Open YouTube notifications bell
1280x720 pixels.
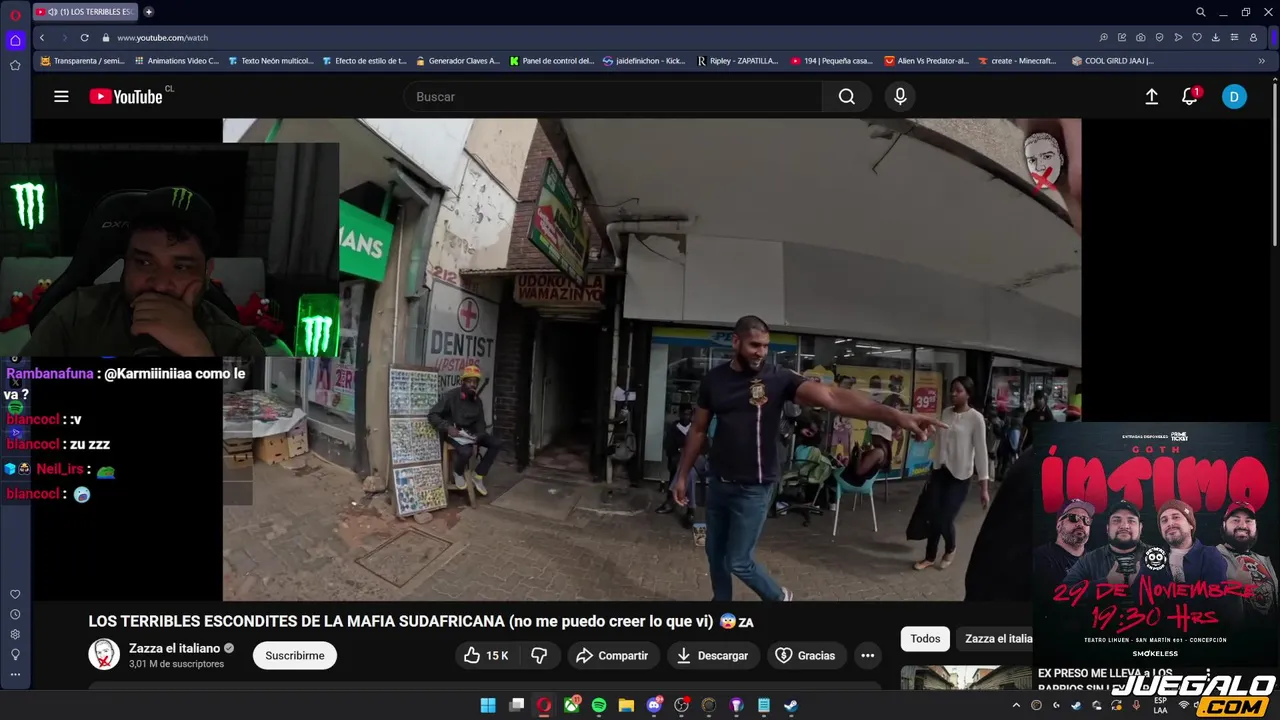pos(1189,96)
